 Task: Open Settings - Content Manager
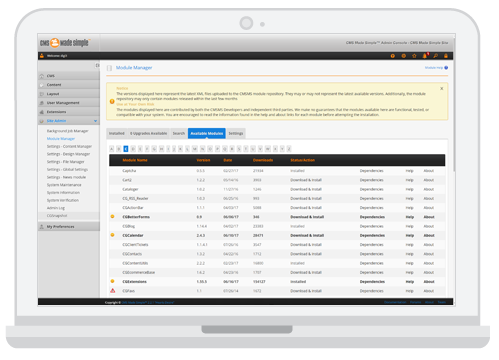point(69,146)
